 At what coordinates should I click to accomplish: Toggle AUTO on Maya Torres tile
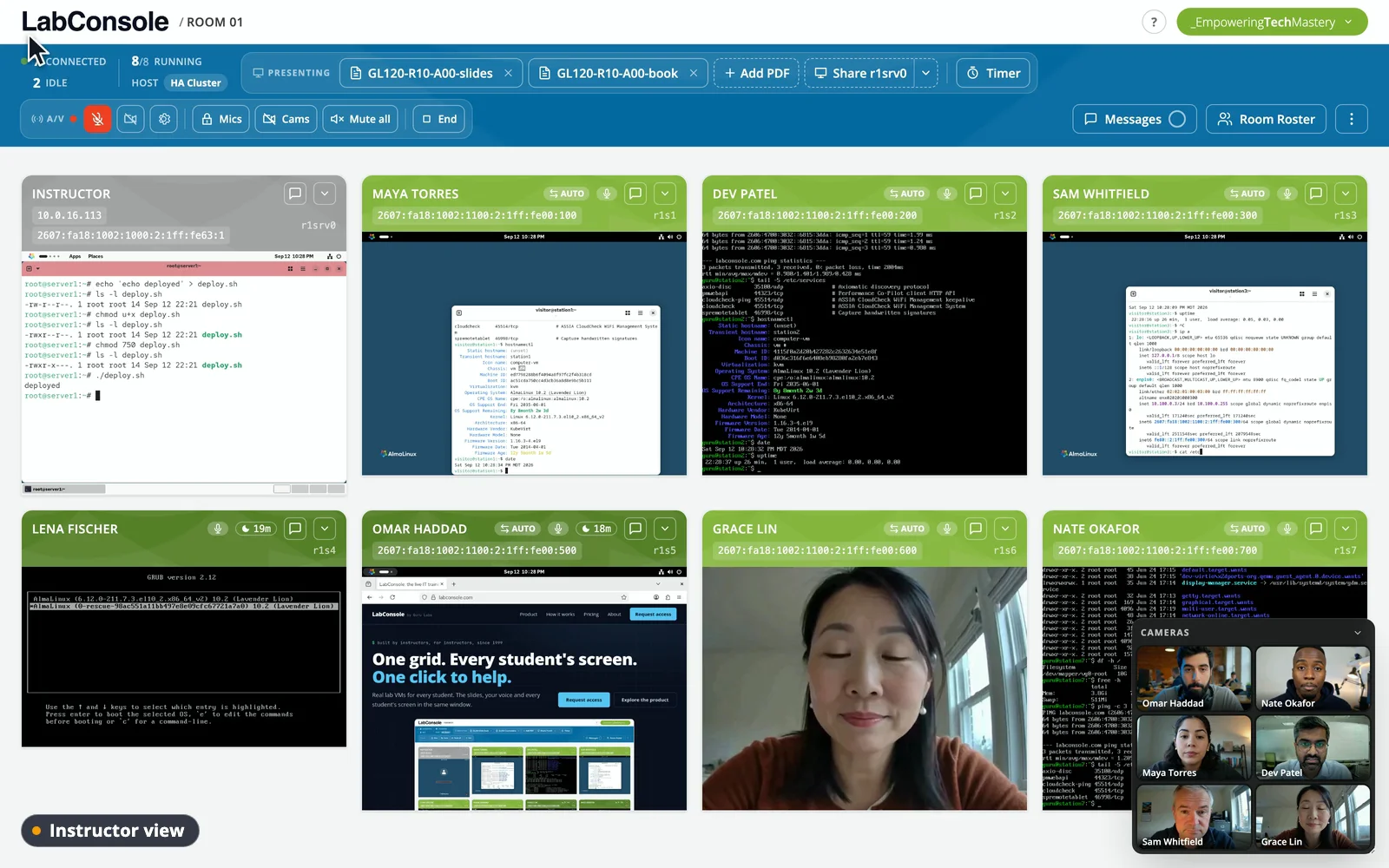[x=567, y=194]
